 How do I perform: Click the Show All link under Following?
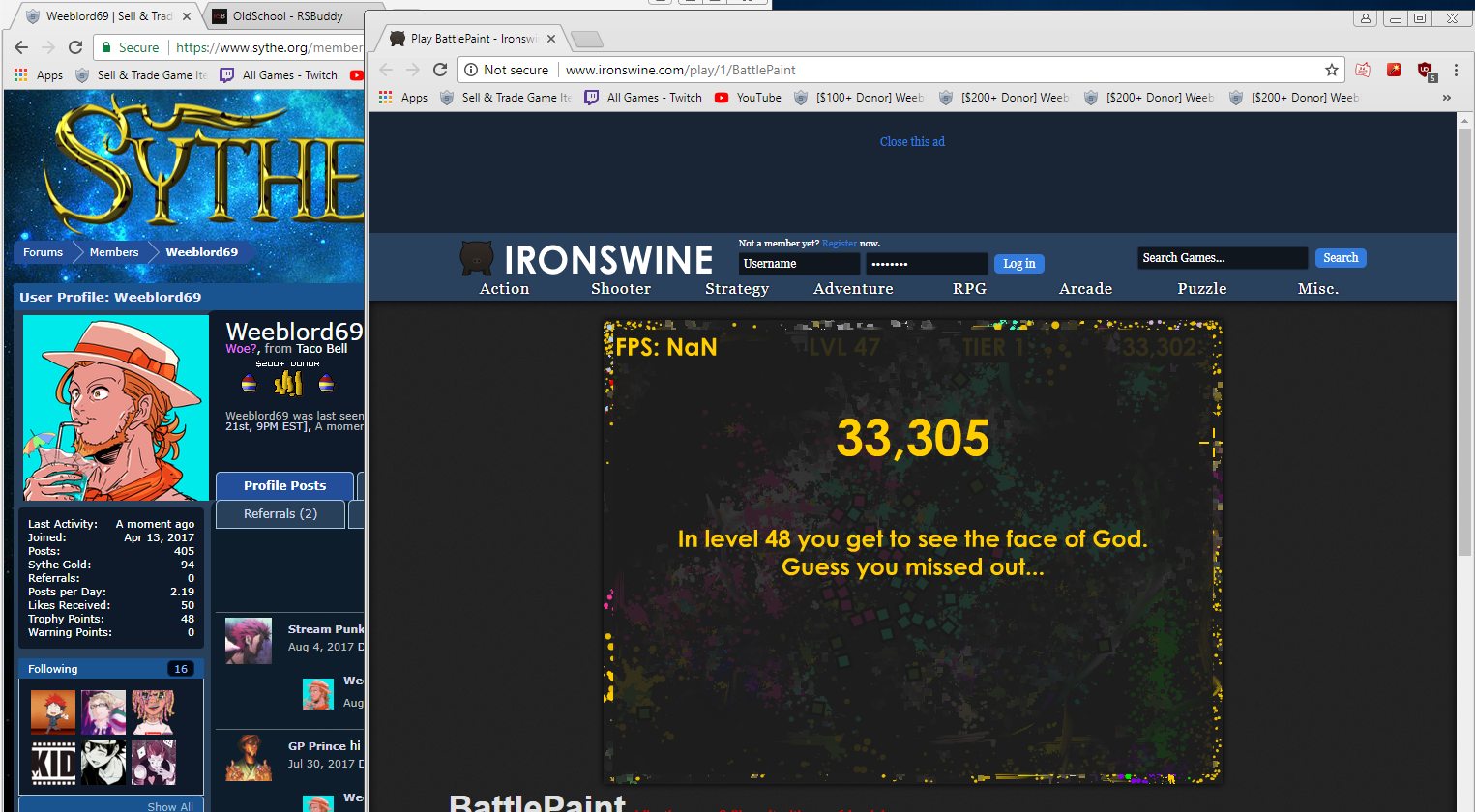tap(170, 806)
